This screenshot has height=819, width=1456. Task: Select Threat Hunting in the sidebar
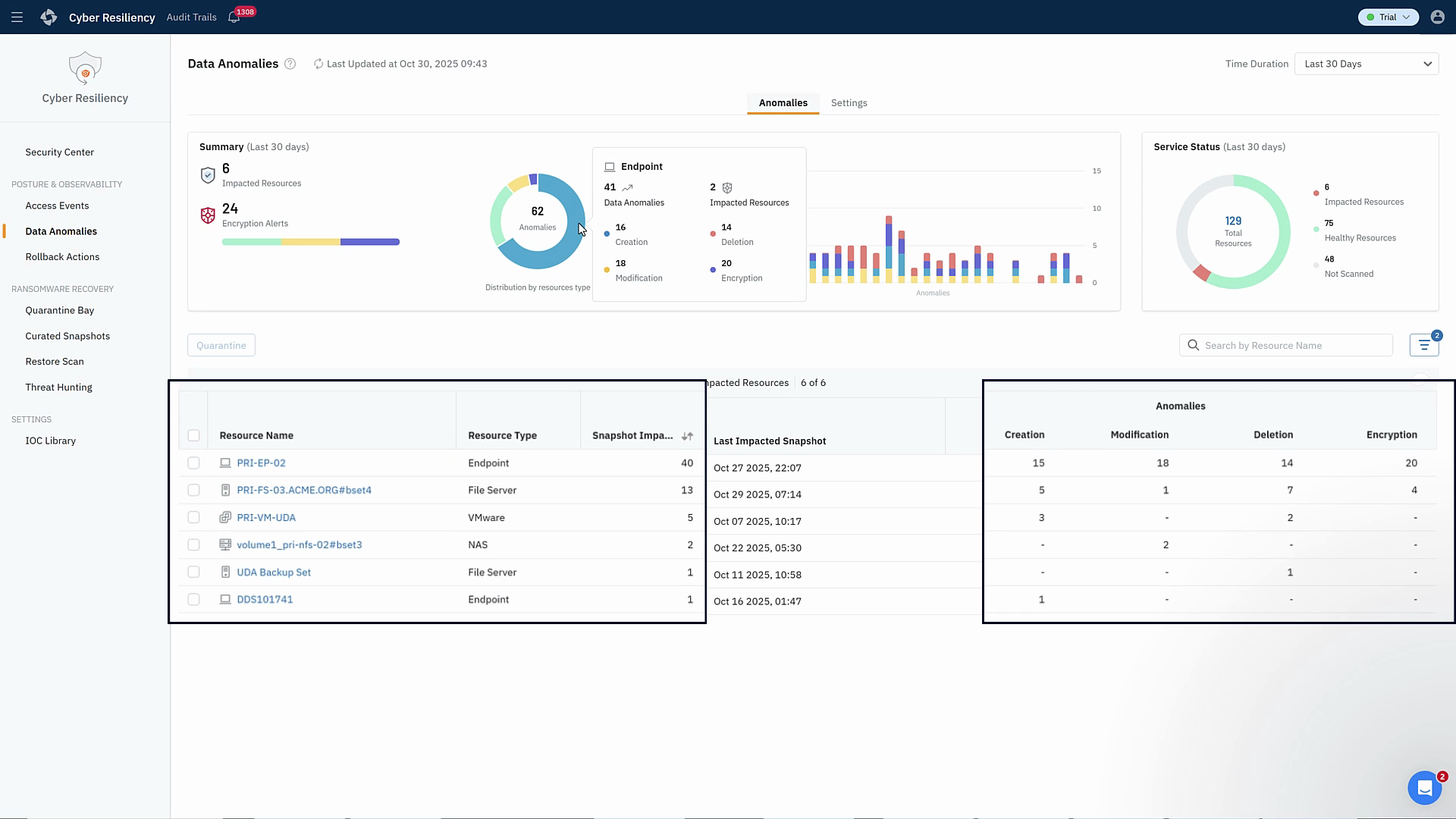(58, 387)
